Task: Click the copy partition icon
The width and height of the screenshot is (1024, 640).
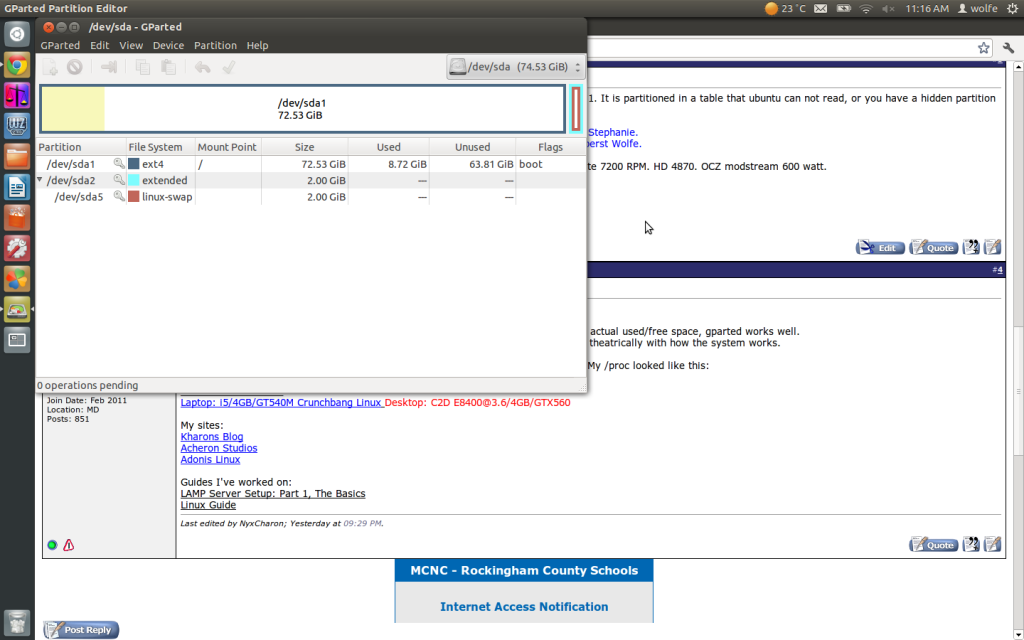Action: pyautogui.click(x=141, y=66)
